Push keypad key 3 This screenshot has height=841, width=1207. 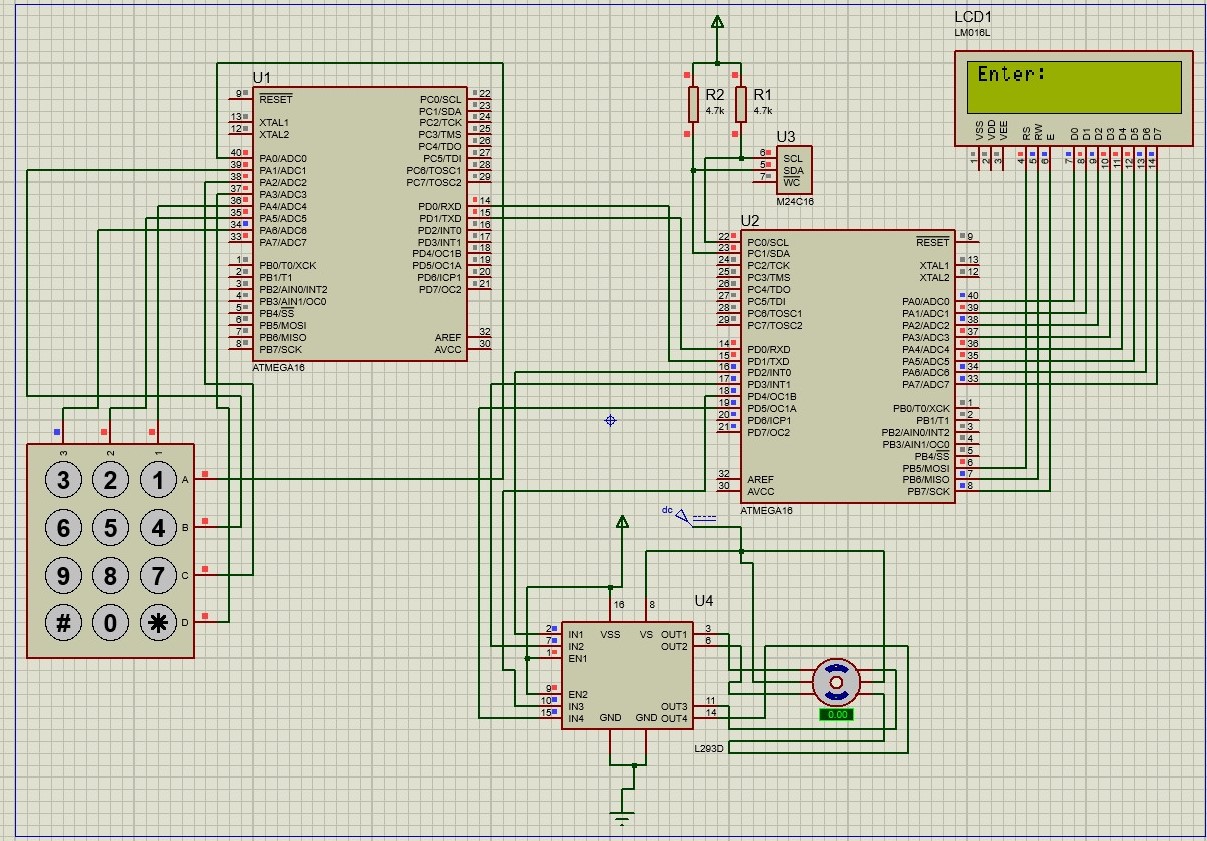63,481
